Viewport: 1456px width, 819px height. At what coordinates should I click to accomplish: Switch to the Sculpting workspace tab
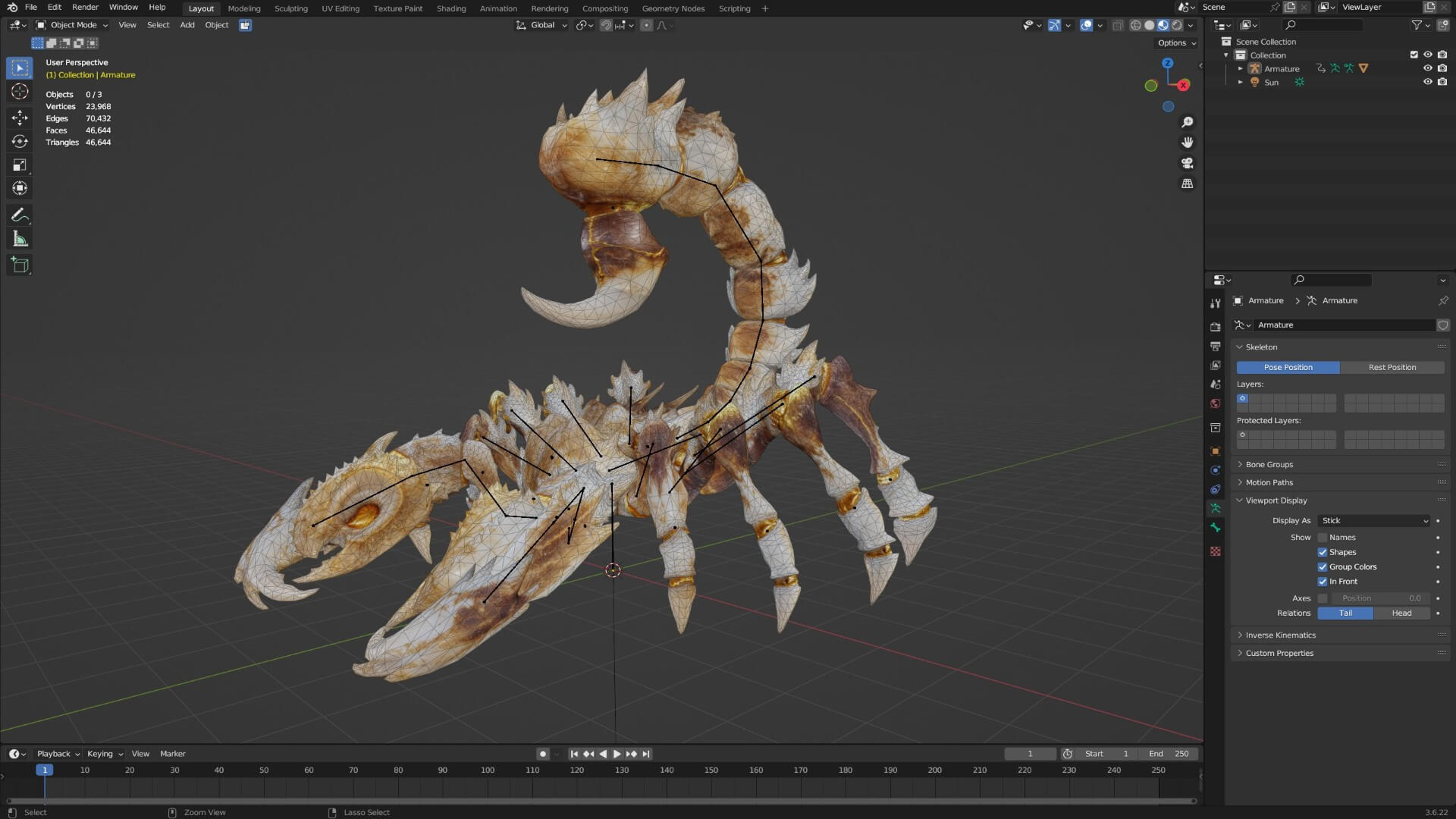click(290, 8)
